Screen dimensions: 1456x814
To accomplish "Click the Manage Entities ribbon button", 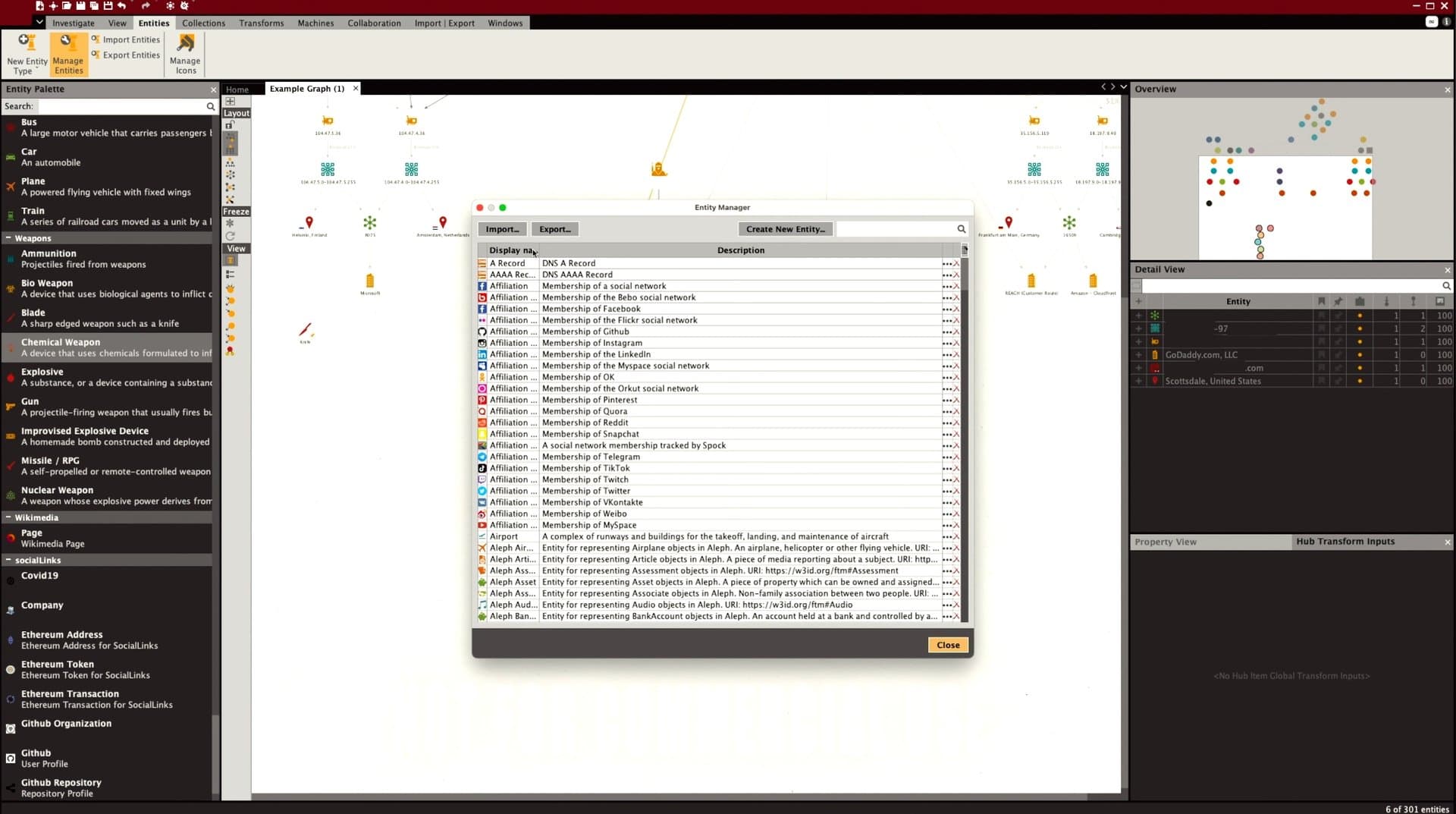I will point(68,54).
